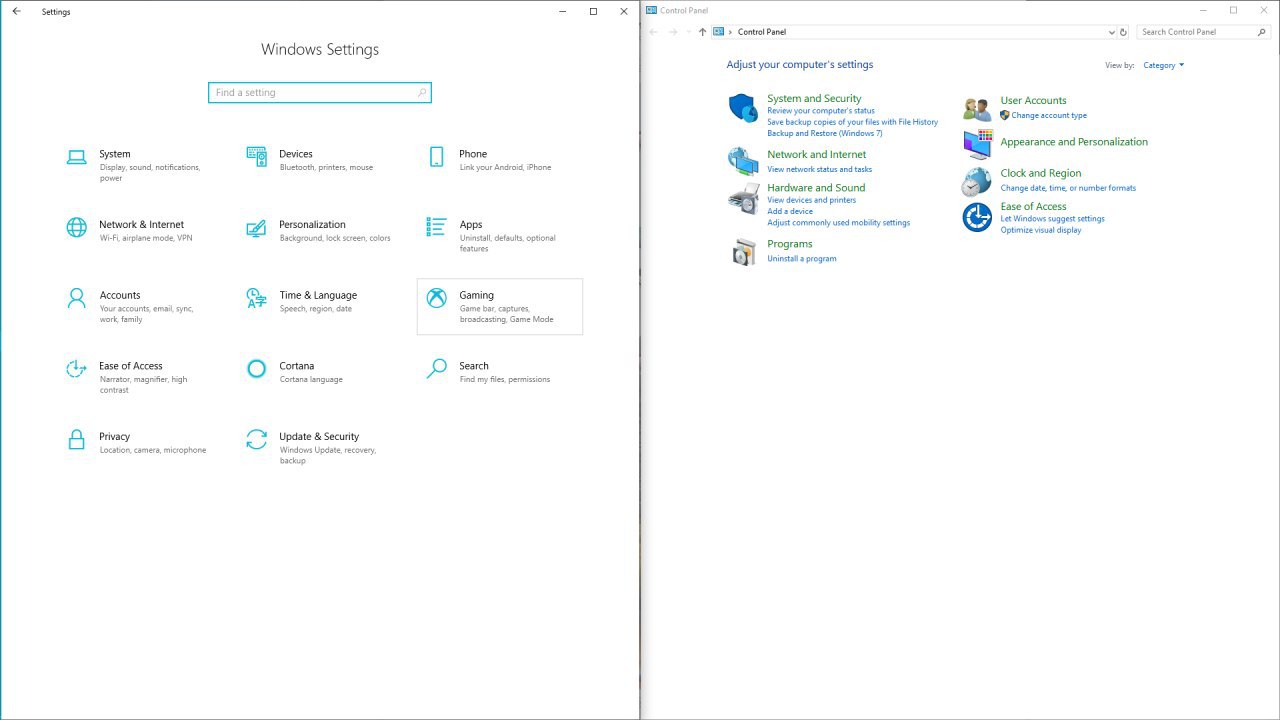Click the Control Panel search magnifier icon
The height and width of the screenshot is (720, 1280).
(1262, 32)
